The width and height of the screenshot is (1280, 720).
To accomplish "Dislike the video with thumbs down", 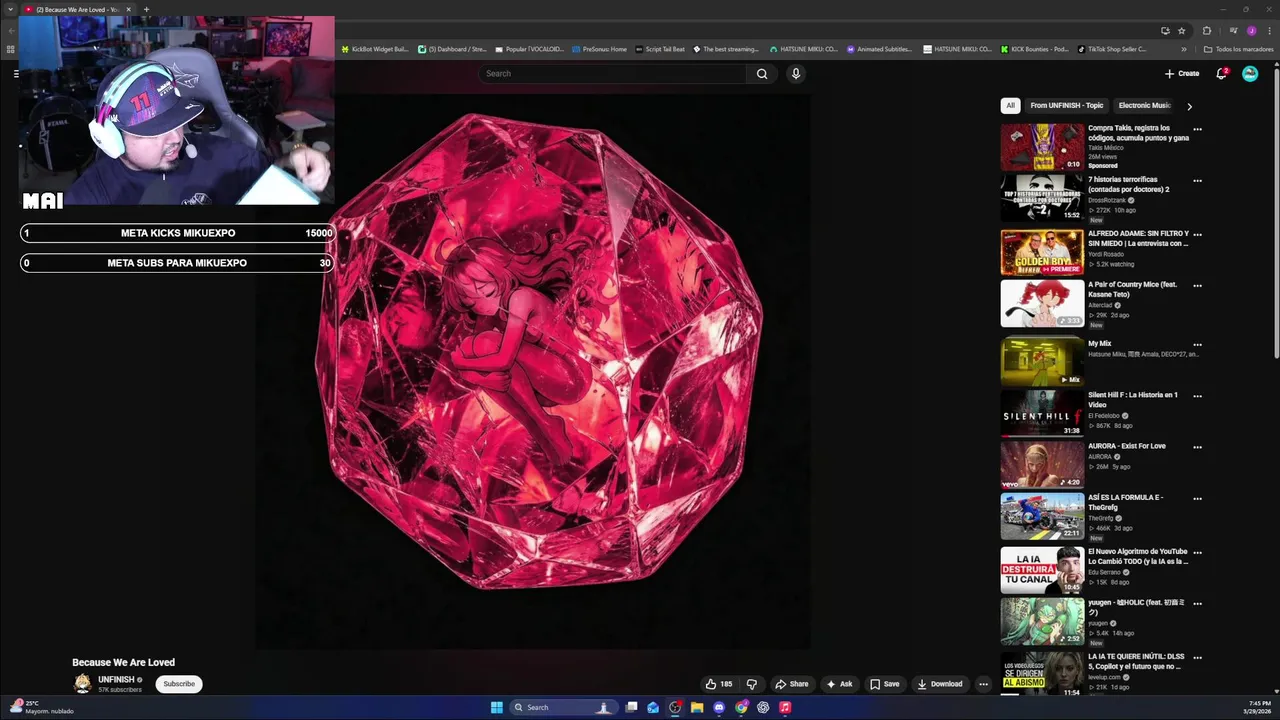I will (752, 684).
